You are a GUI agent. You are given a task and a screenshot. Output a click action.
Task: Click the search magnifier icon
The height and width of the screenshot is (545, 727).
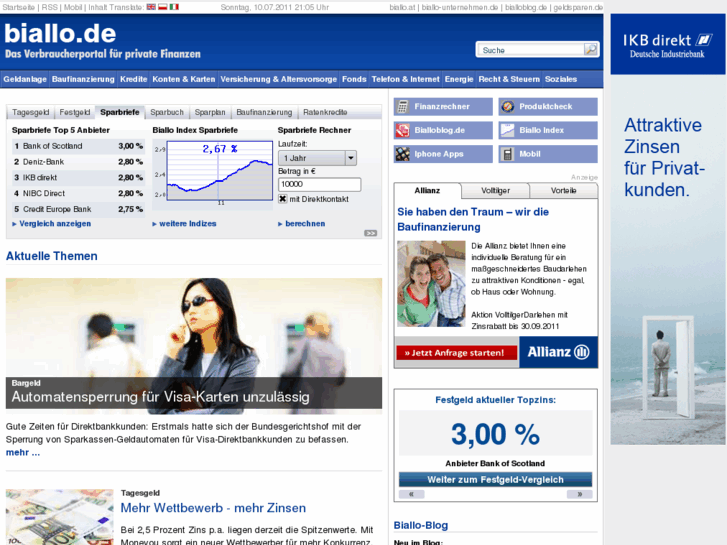tap(591, 49)
